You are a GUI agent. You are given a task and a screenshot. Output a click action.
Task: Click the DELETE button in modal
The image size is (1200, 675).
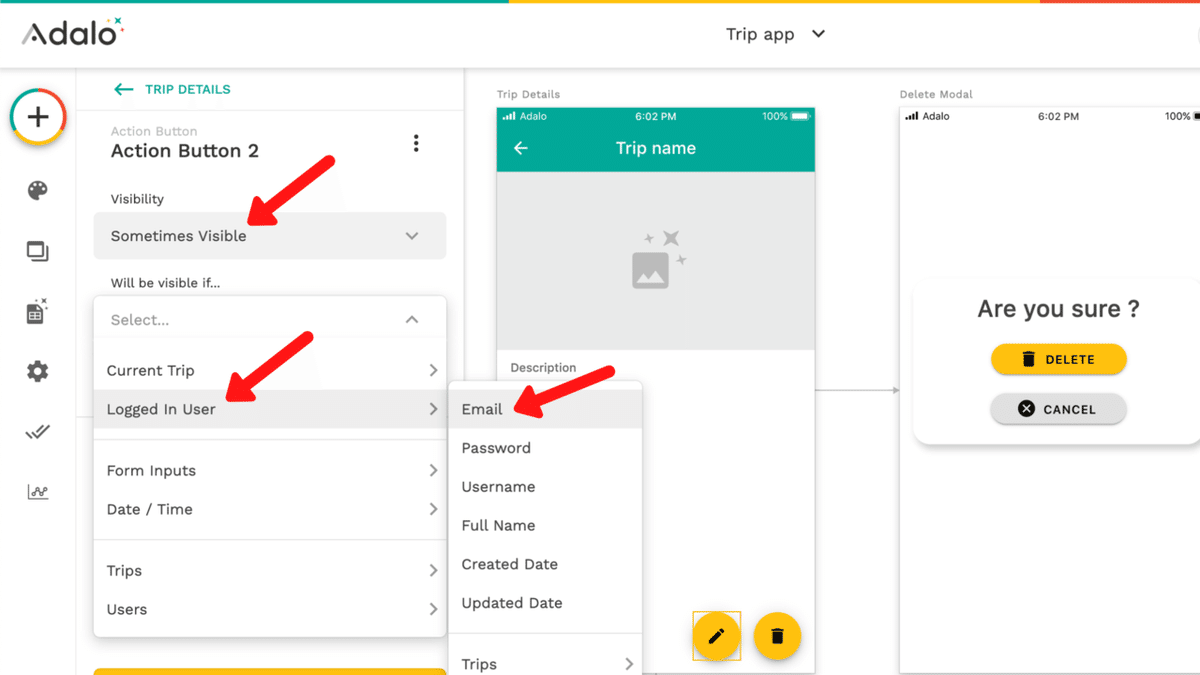click(1058, 359)
